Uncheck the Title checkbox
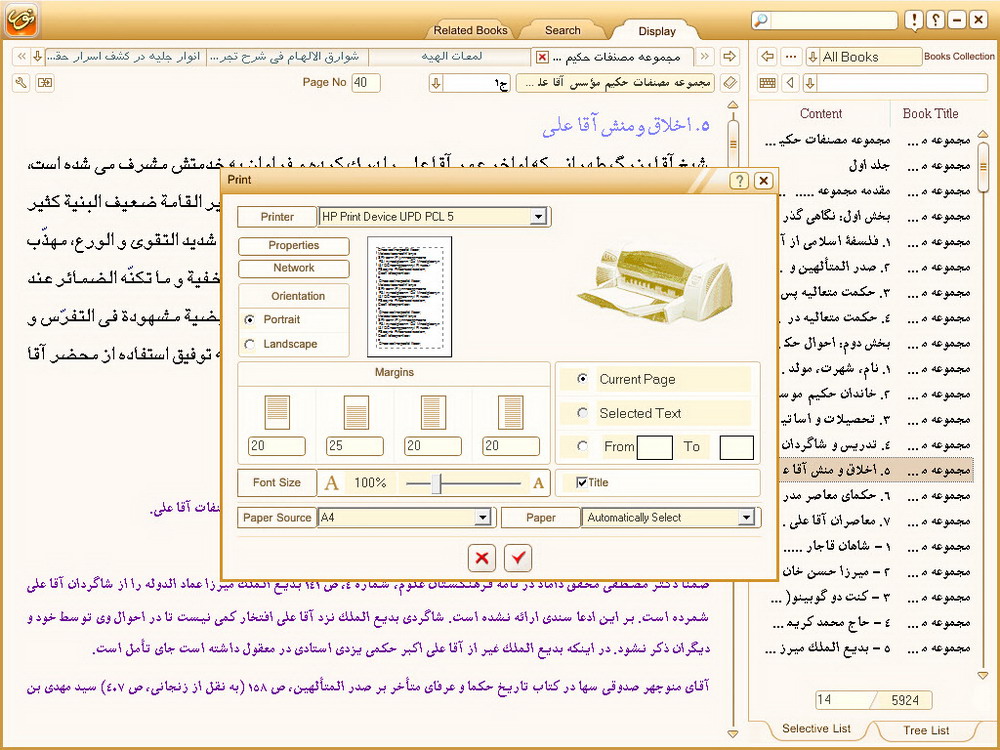 click(x=582, y=483)
